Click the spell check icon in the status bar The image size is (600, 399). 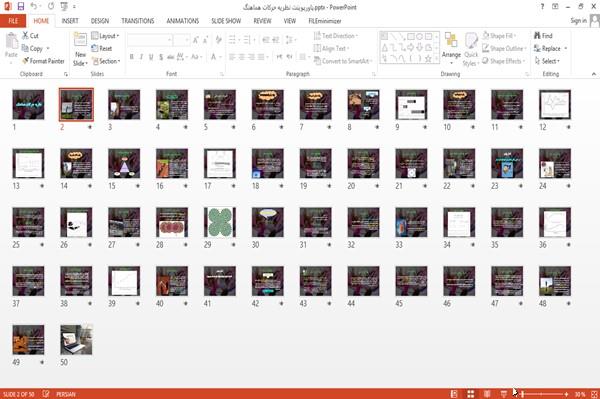[46, 394]
